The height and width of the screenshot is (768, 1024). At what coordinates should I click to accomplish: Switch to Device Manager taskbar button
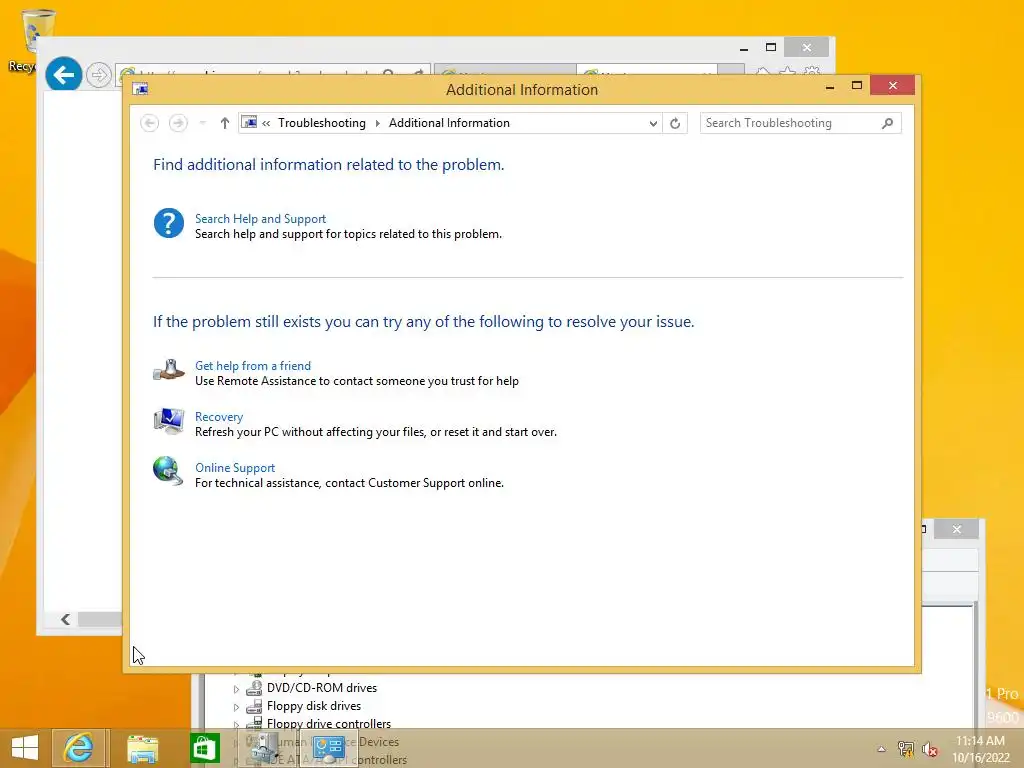tap(265, 748)
